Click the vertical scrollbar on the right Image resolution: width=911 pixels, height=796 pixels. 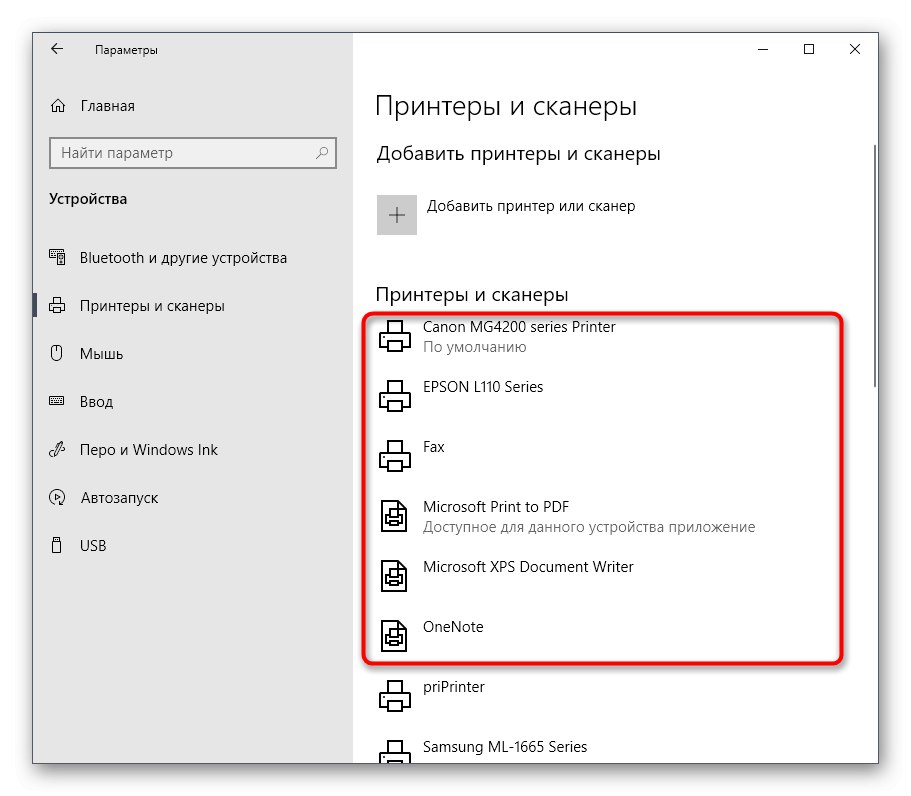coord(874,266)
